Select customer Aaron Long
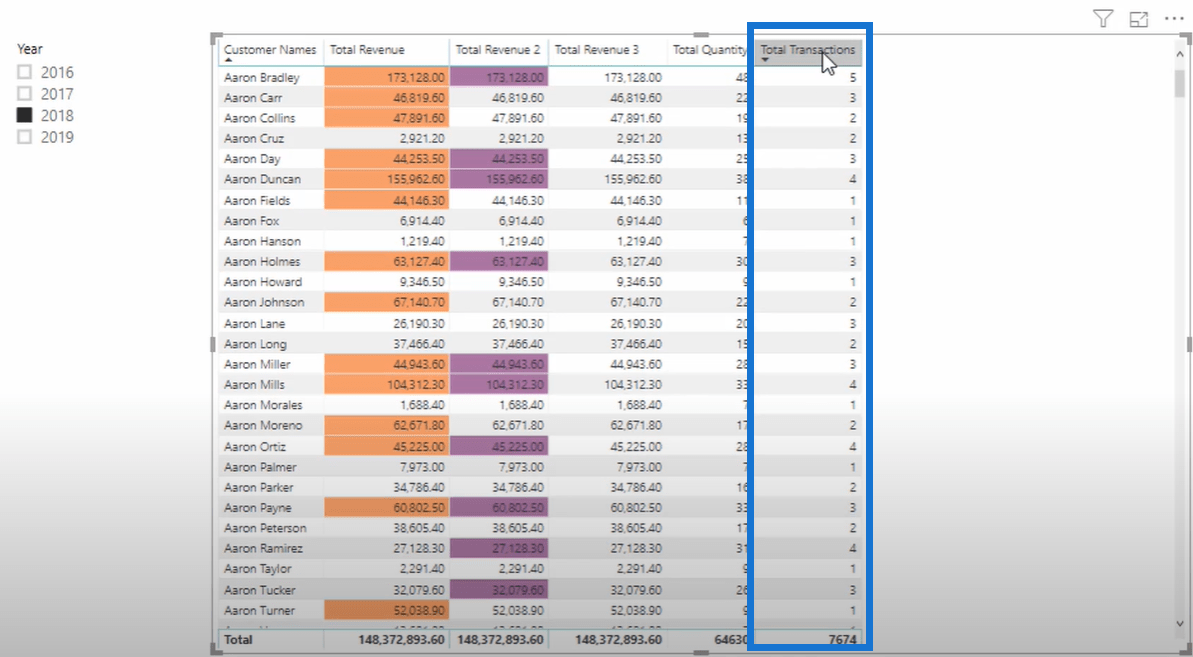 click(x=255, y=344)
